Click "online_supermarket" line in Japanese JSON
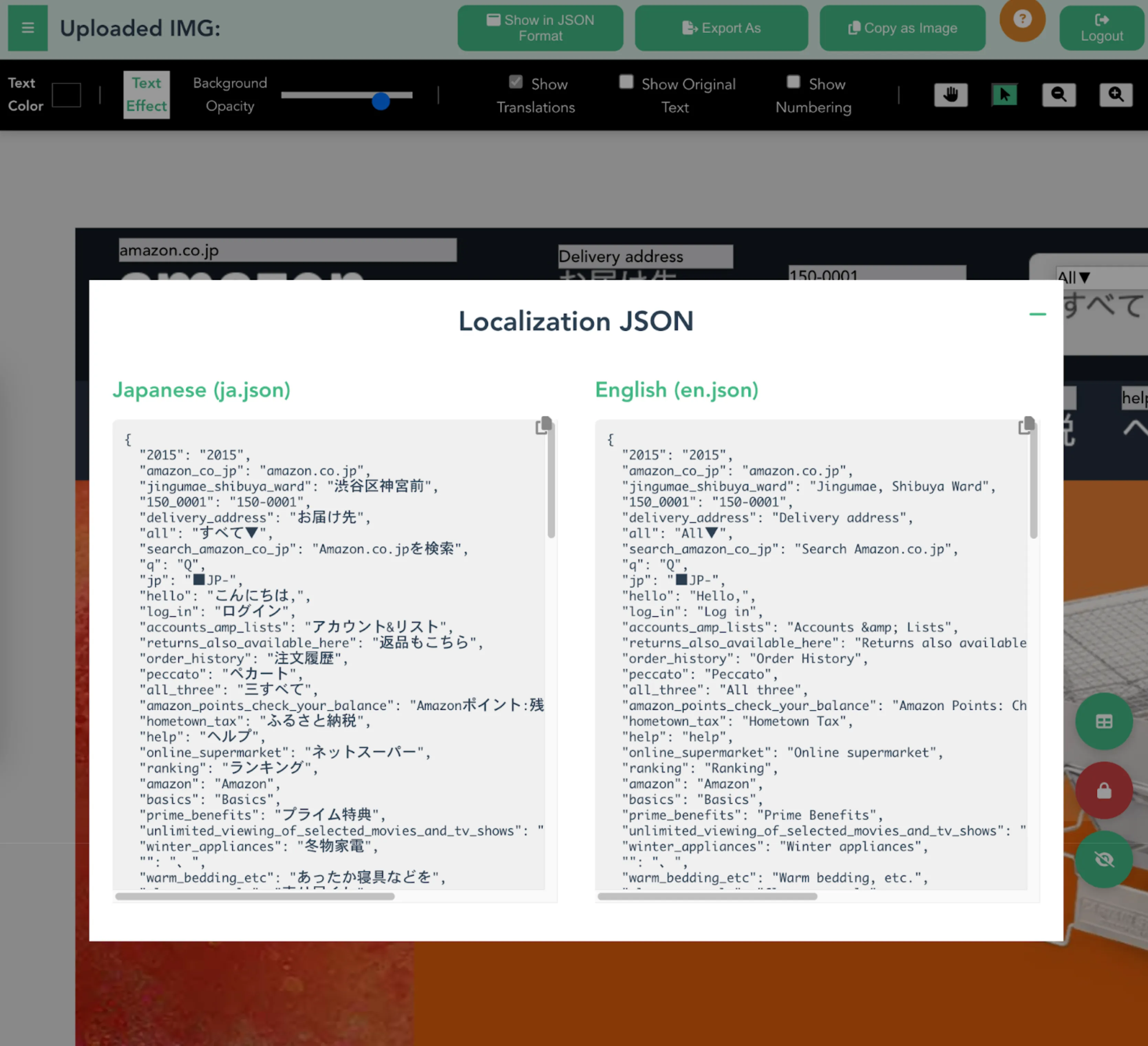This screenshot has height=1046, width=1148. point(285,753)
